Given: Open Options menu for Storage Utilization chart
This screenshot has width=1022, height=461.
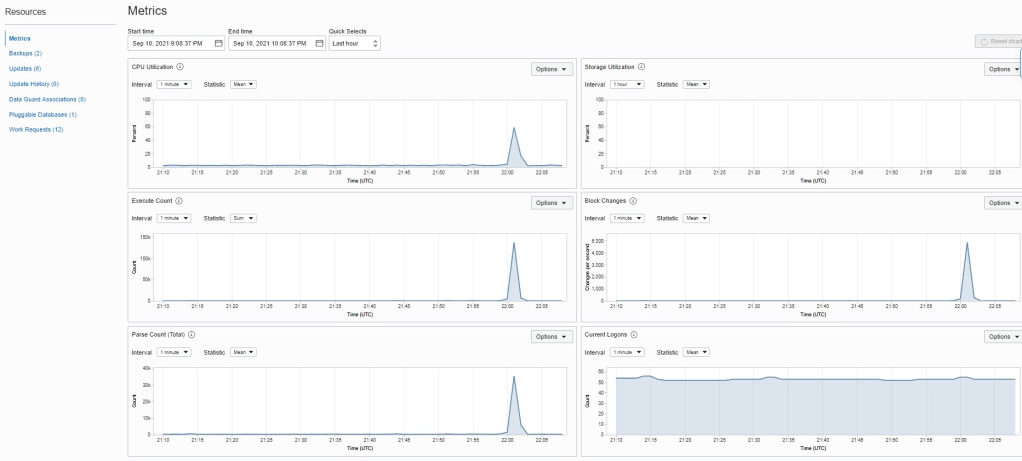Looking at the screenshot, I should [x=1004, y=69].
